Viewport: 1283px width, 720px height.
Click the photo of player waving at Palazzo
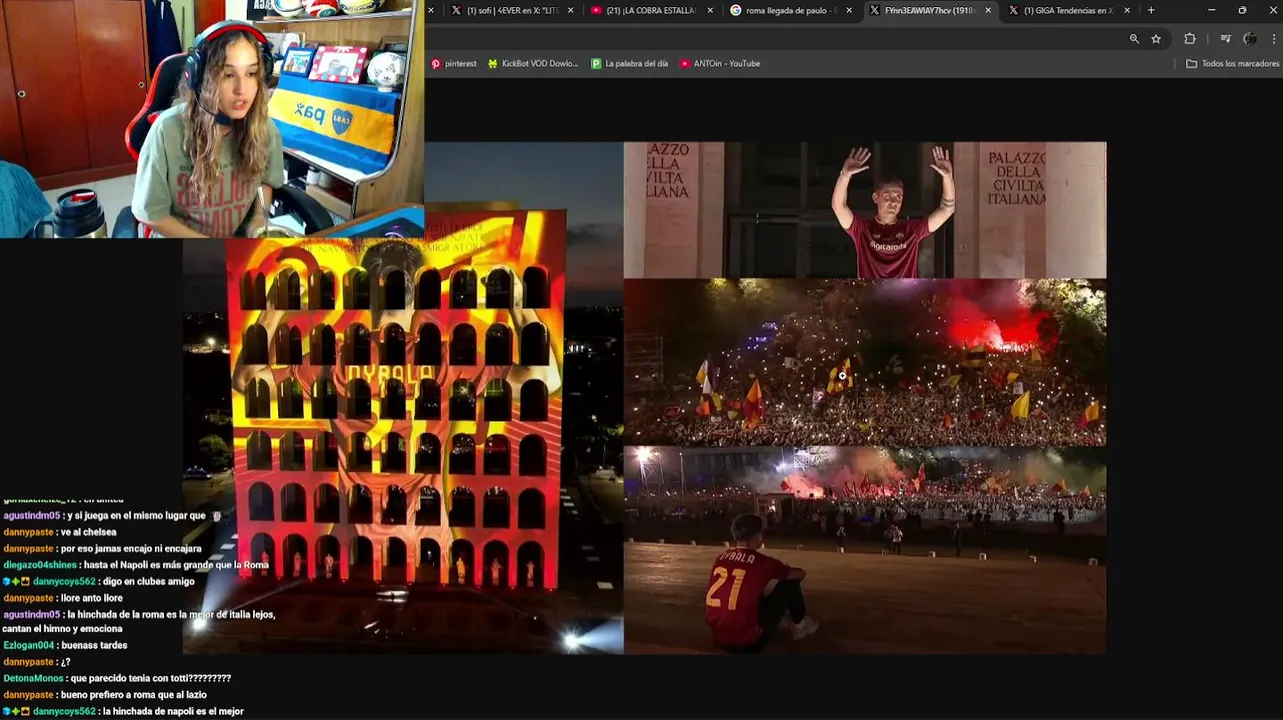[x=865, y=210]
